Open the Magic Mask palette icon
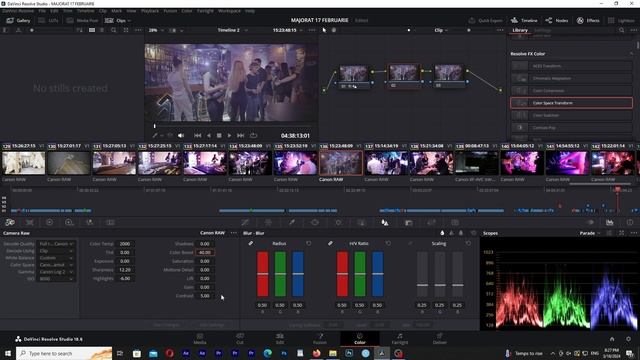The width and height of the screenshot is (640, 360). click(362, 222)
